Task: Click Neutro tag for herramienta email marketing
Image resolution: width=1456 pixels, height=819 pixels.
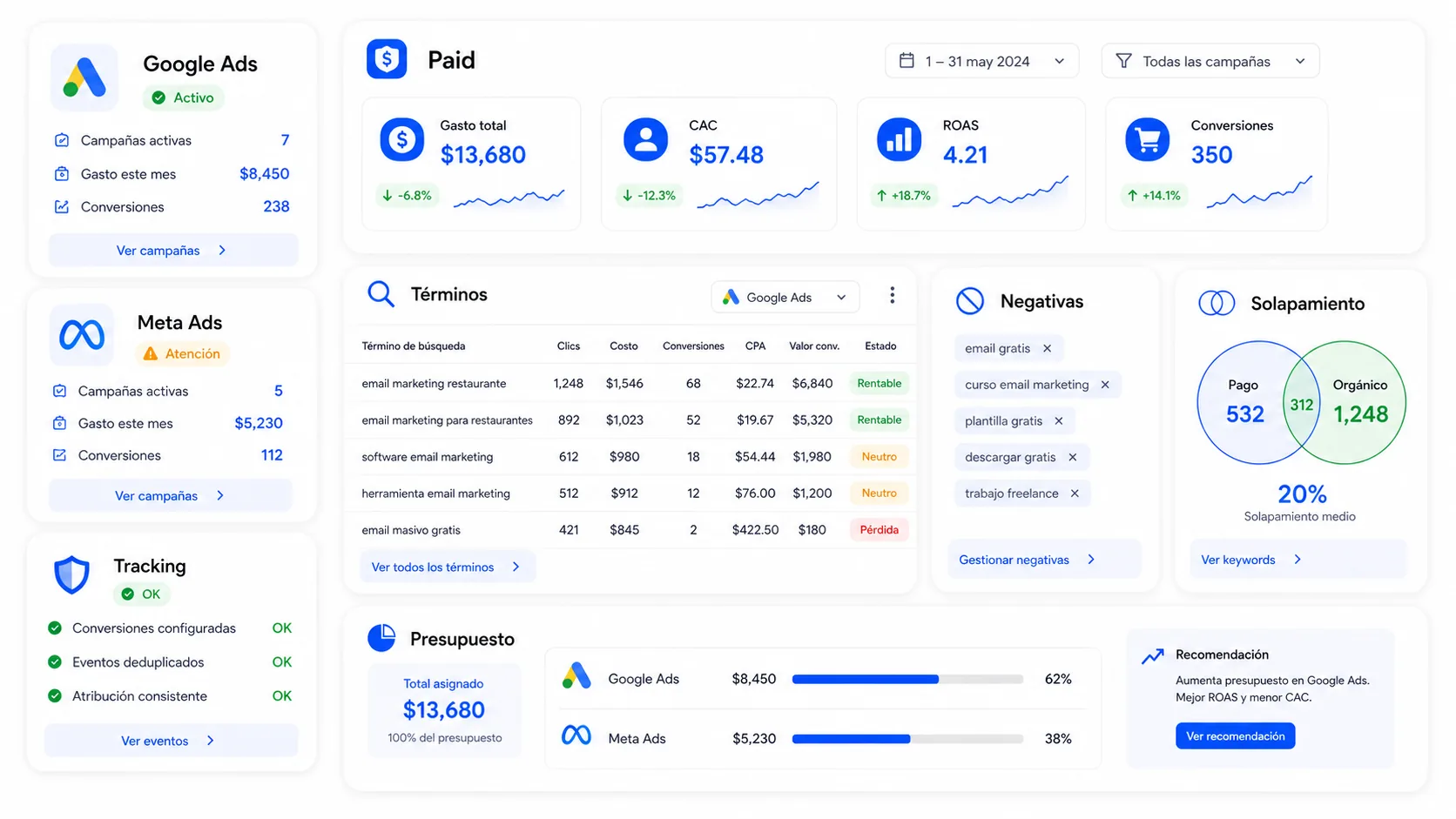Action: (880, 493)
